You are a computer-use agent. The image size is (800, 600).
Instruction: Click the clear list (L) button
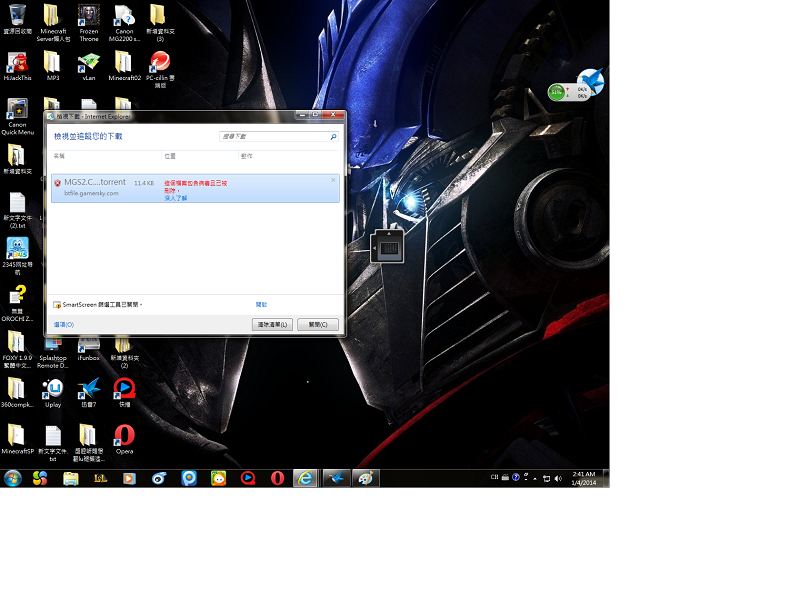[272, 324]
